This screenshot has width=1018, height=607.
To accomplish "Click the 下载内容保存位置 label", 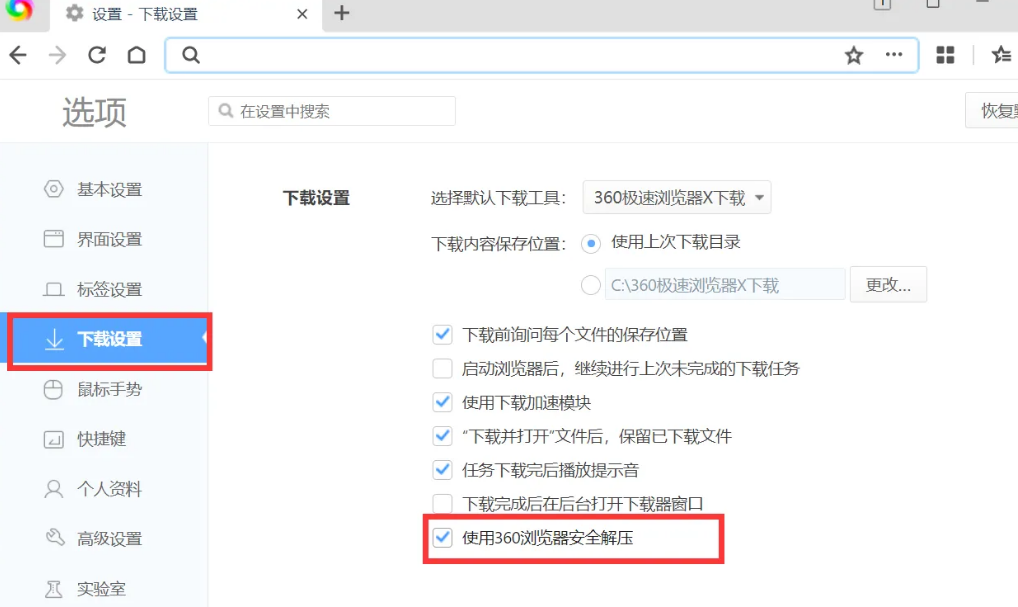I will pos(498,244).
